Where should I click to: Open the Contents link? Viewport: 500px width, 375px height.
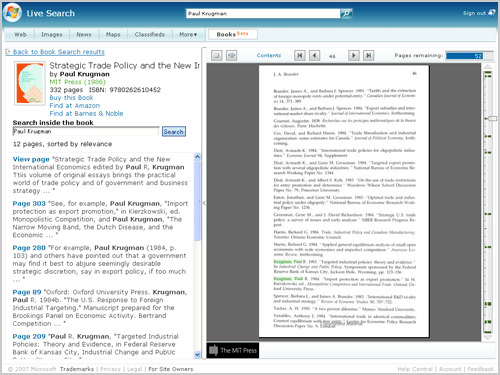(x=269, y=55)
